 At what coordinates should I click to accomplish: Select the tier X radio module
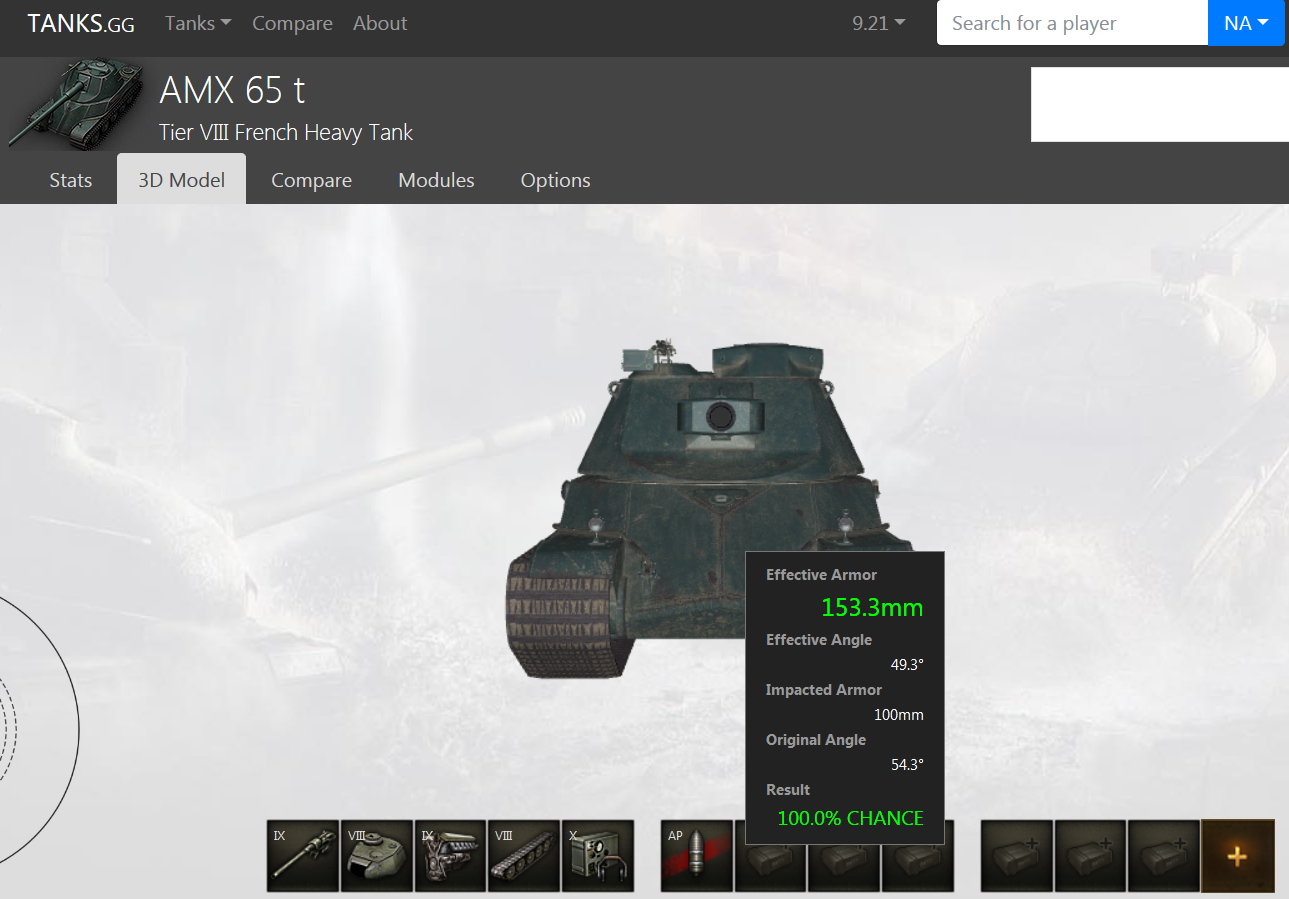click(x=598, y=855)
